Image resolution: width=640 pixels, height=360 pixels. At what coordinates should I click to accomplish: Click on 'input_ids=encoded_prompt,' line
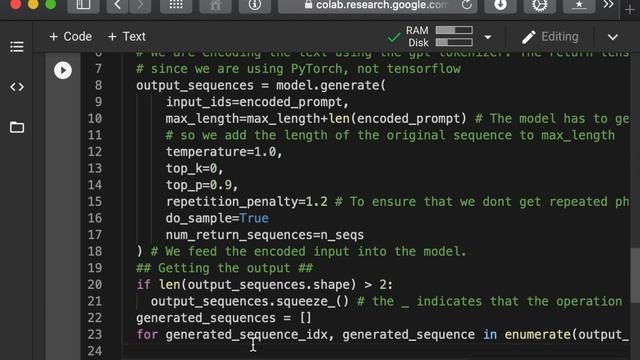pyautogui.click(x=257, y=102)
